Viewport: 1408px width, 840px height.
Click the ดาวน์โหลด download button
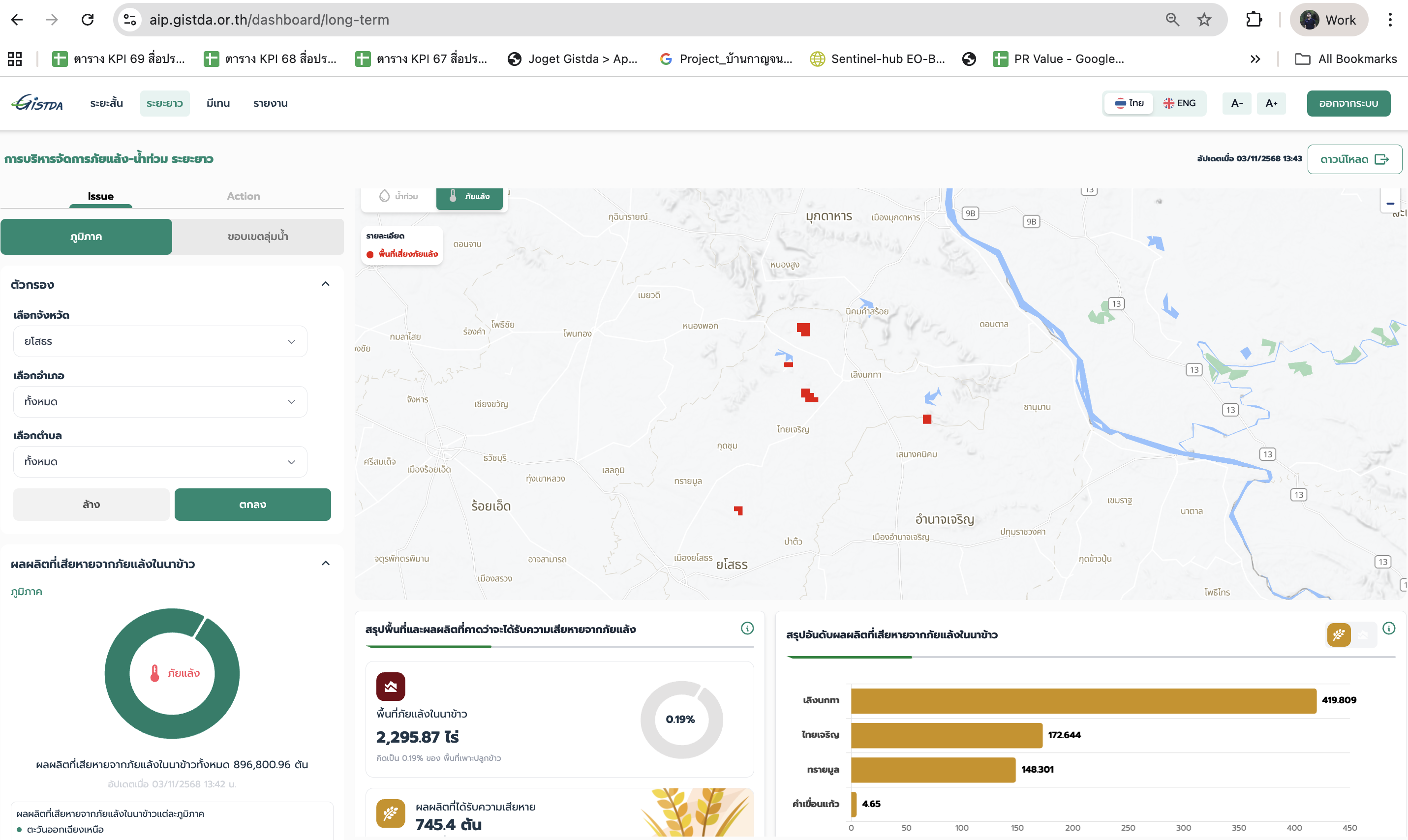[x=1354, y=160]
